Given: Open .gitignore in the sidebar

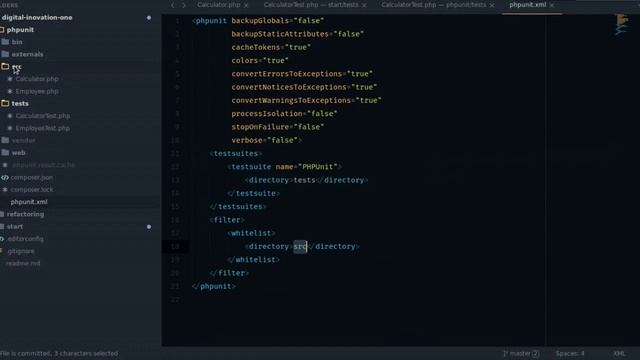Looking at the screenshot, I should [20, 251].
